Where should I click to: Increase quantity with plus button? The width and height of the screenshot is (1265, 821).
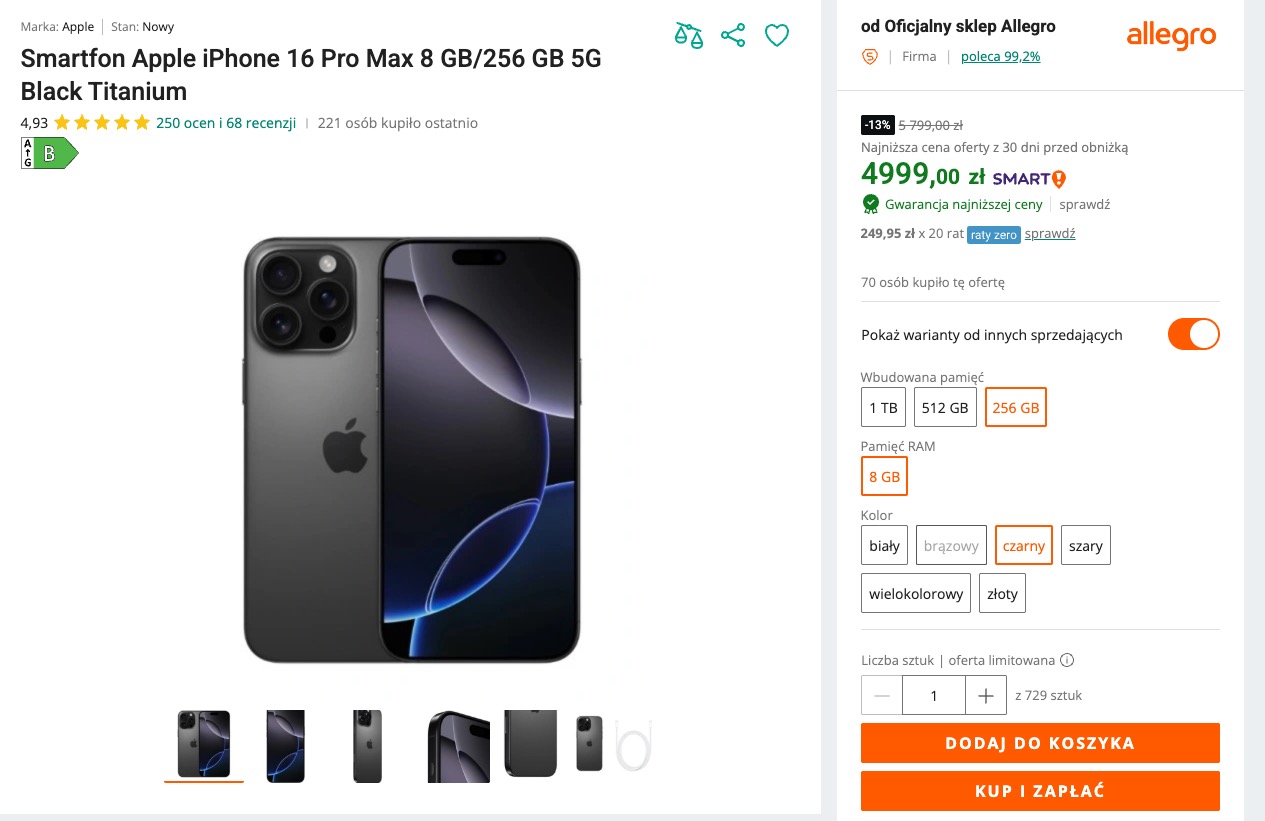[986, 695]
